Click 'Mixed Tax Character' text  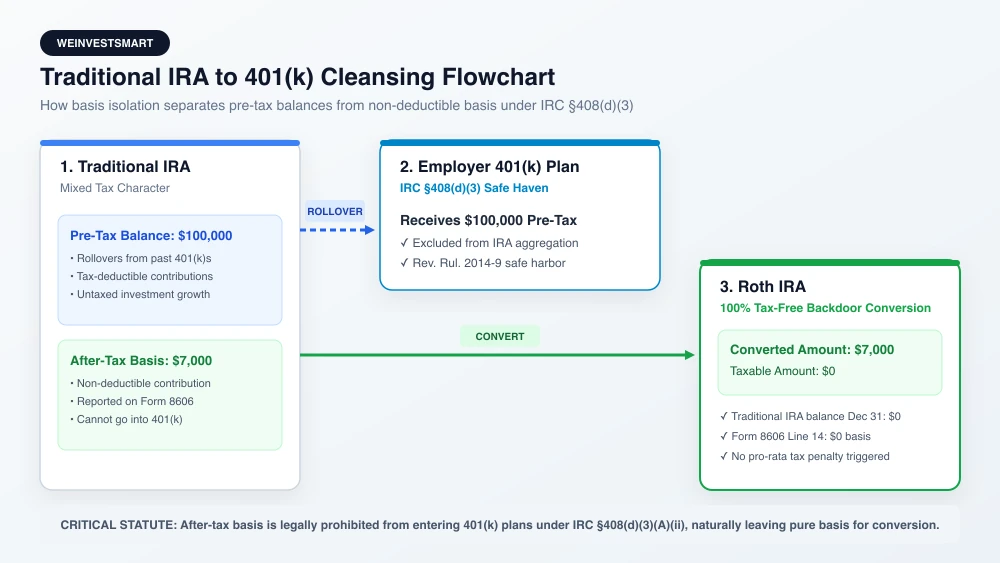115,188
